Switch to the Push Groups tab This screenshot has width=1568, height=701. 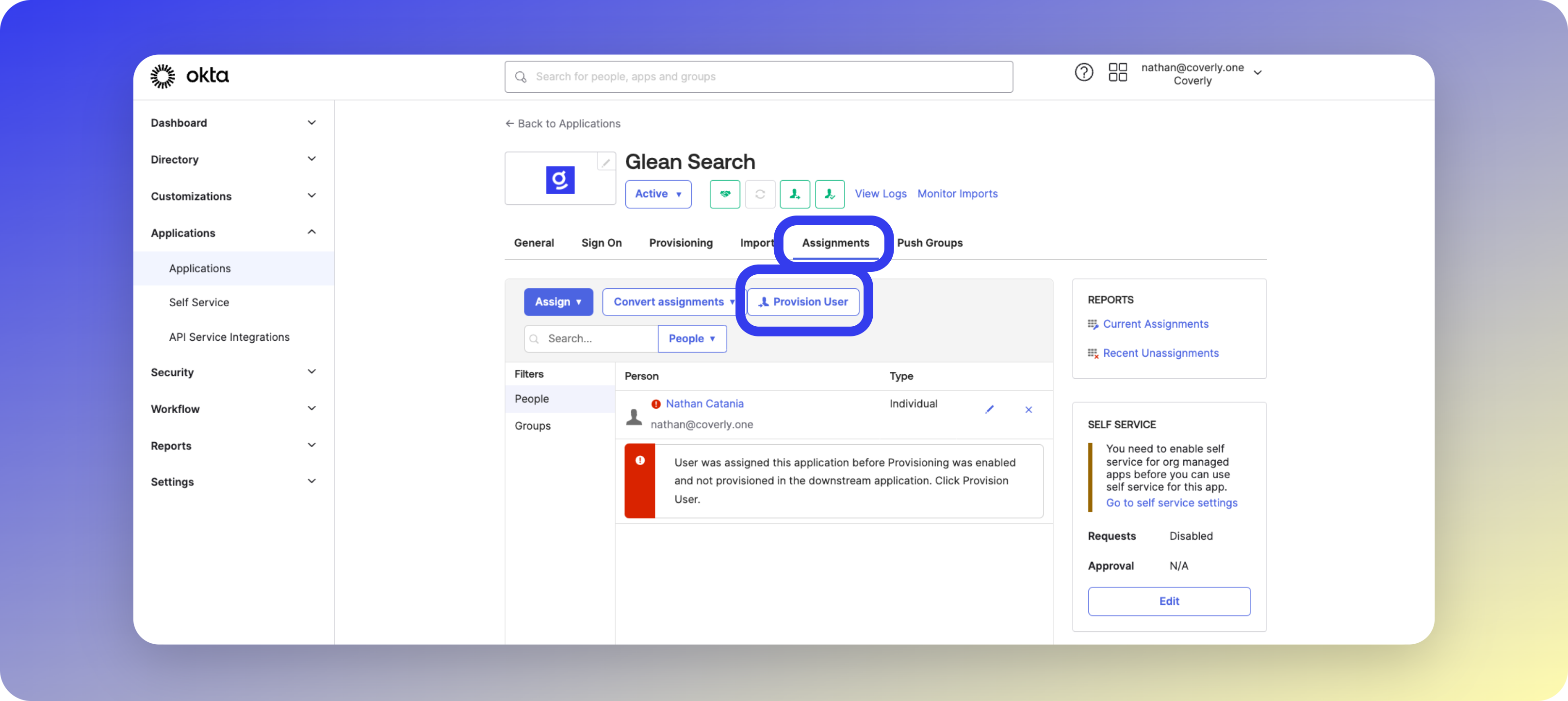pyautogui.click(x=930, y=242)
